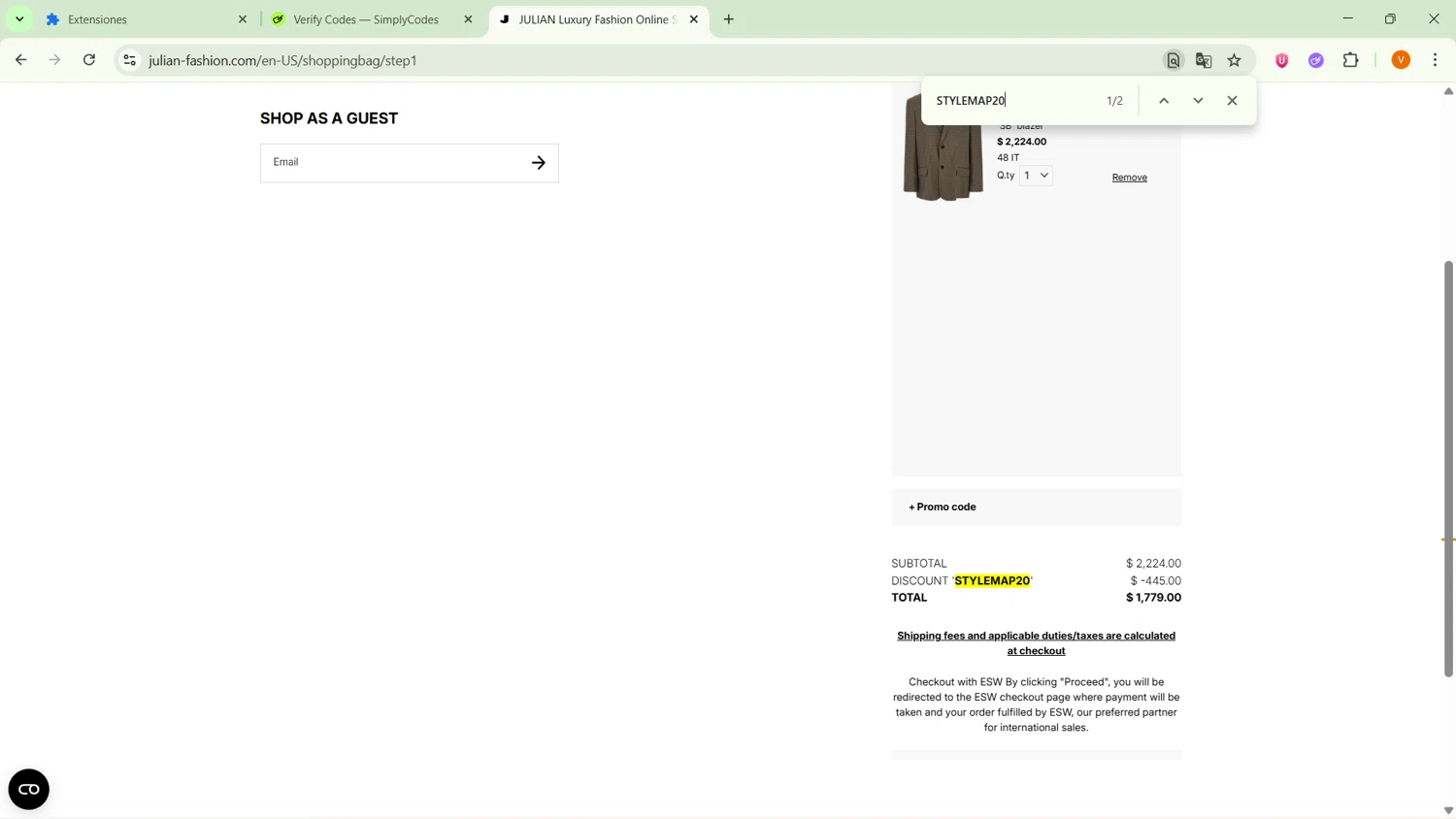Expand the + Promo code section
Image resolution: width=1456 pixels, height=819 pixels.
(x=943, y=507)
